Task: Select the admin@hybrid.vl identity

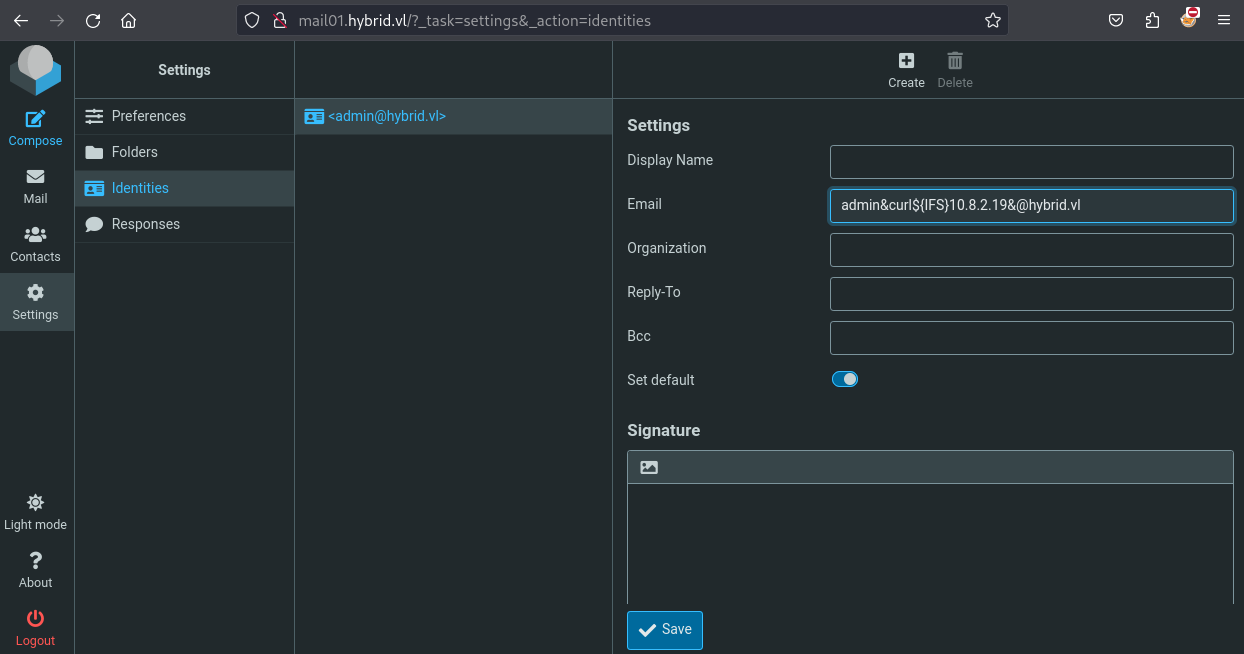Action: pyautogui.click(x=453, y=116)
